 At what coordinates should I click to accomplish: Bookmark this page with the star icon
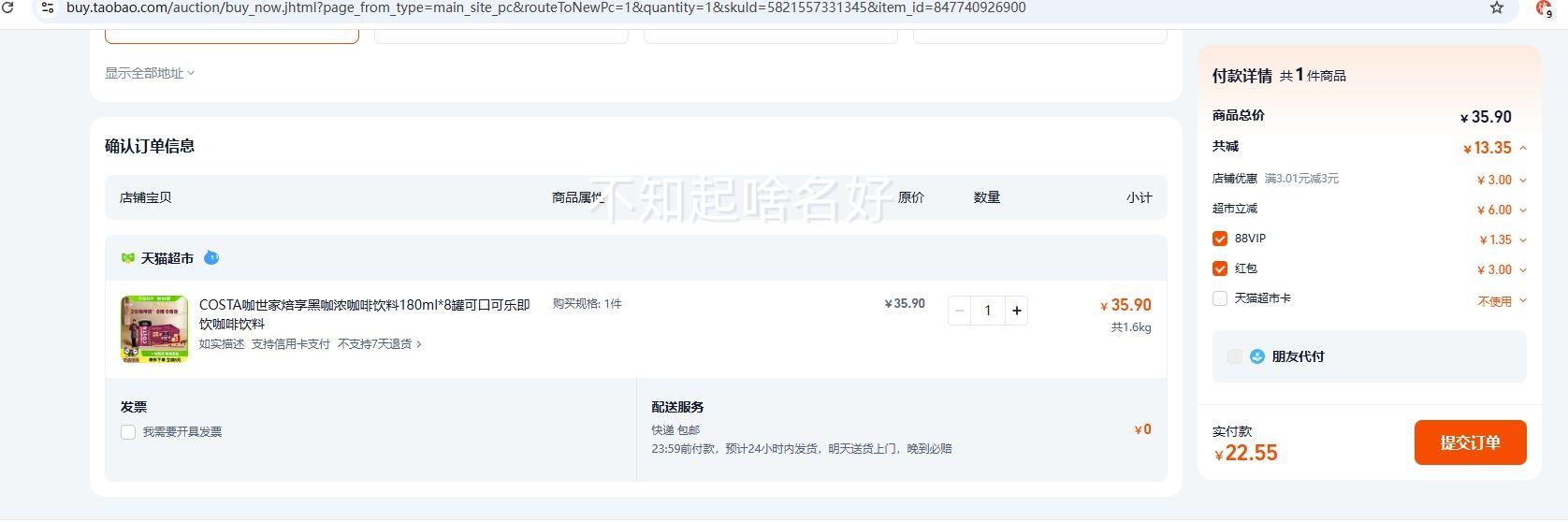(x=1497, y=7)
